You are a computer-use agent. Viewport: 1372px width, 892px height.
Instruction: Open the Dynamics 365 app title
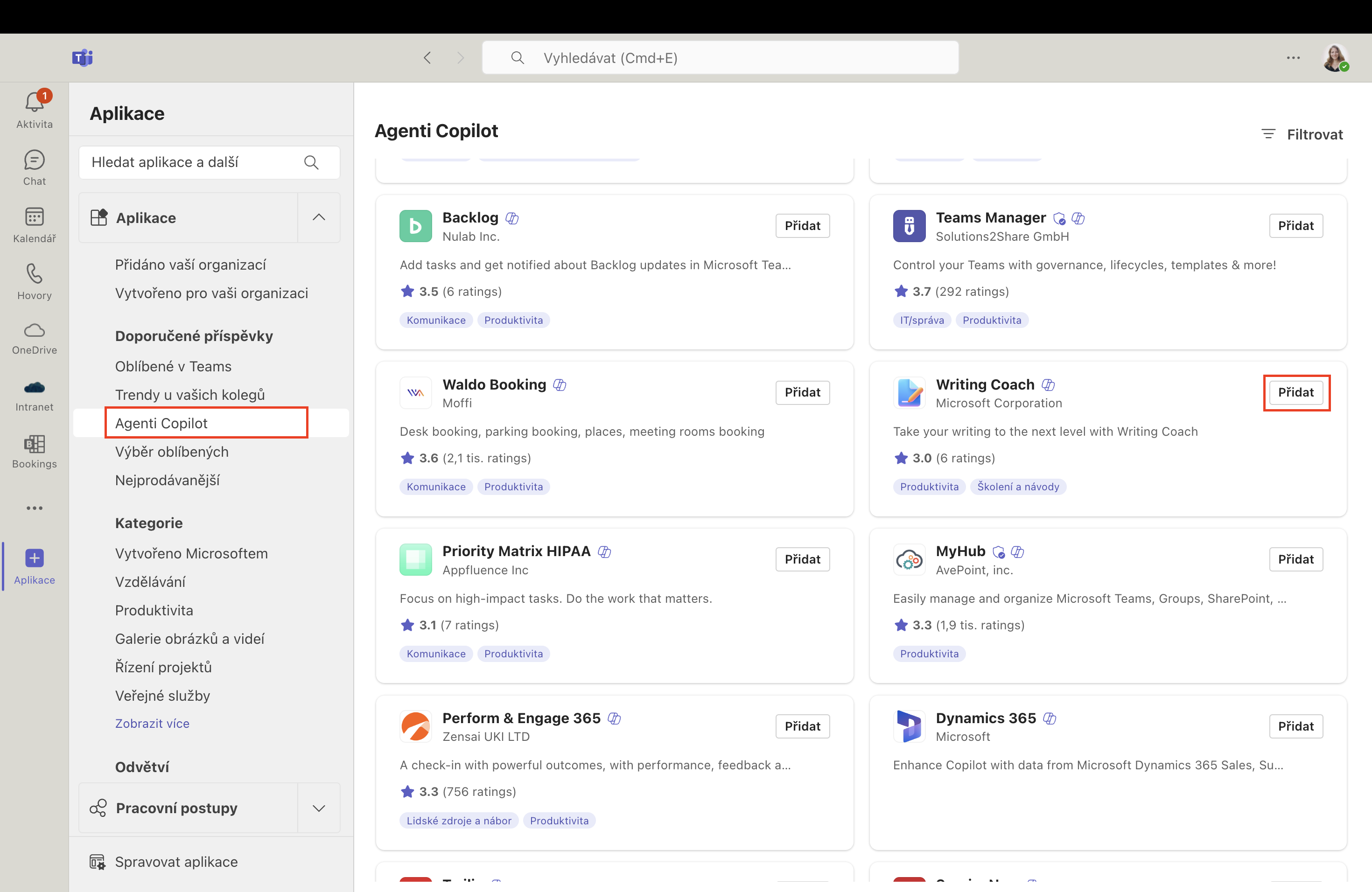[986, 718]
